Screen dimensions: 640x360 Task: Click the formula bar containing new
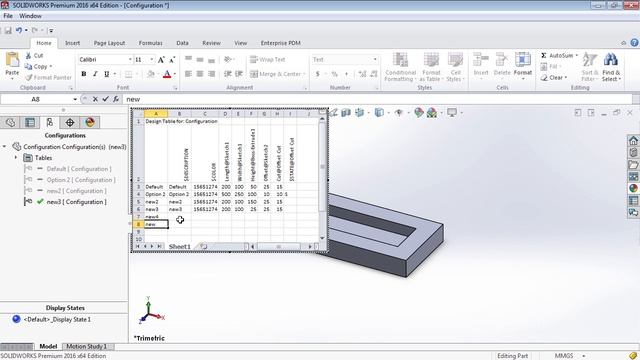tap(378, 99)
